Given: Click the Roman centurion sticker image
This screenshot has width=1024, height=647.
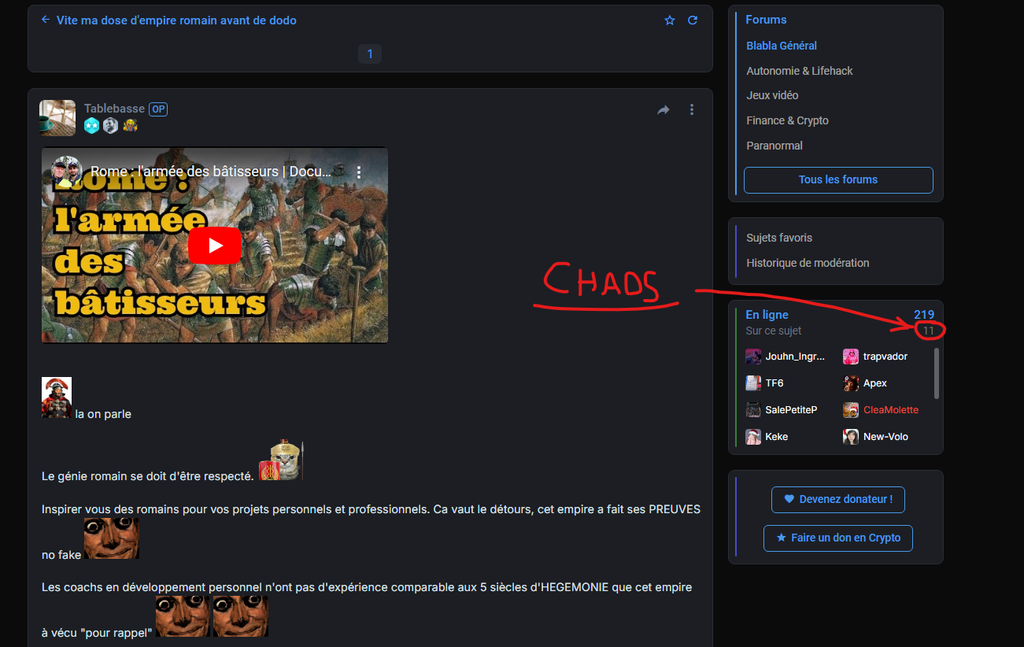Looking at the screenshot, I should pyautogui.click(x=57, y=397).
